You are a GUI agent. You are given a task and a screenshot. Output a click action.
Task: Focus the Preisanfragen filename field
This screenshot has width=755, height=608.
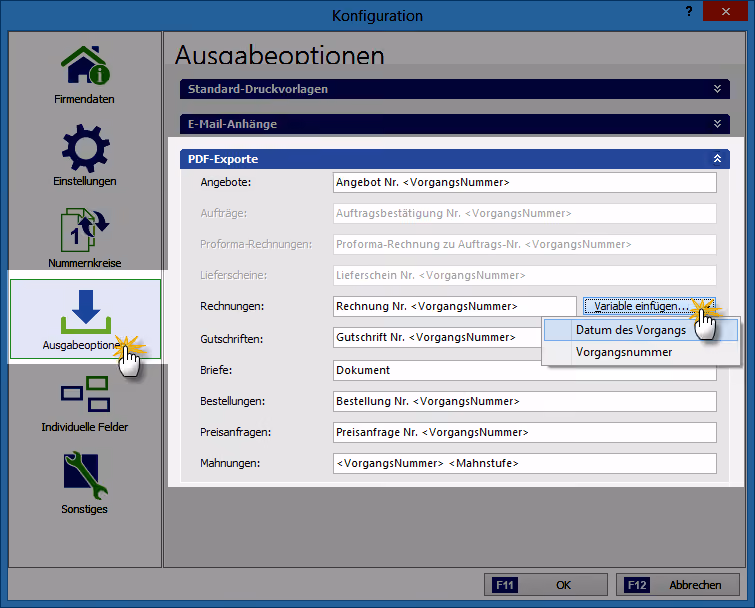(x=524, y=432)
